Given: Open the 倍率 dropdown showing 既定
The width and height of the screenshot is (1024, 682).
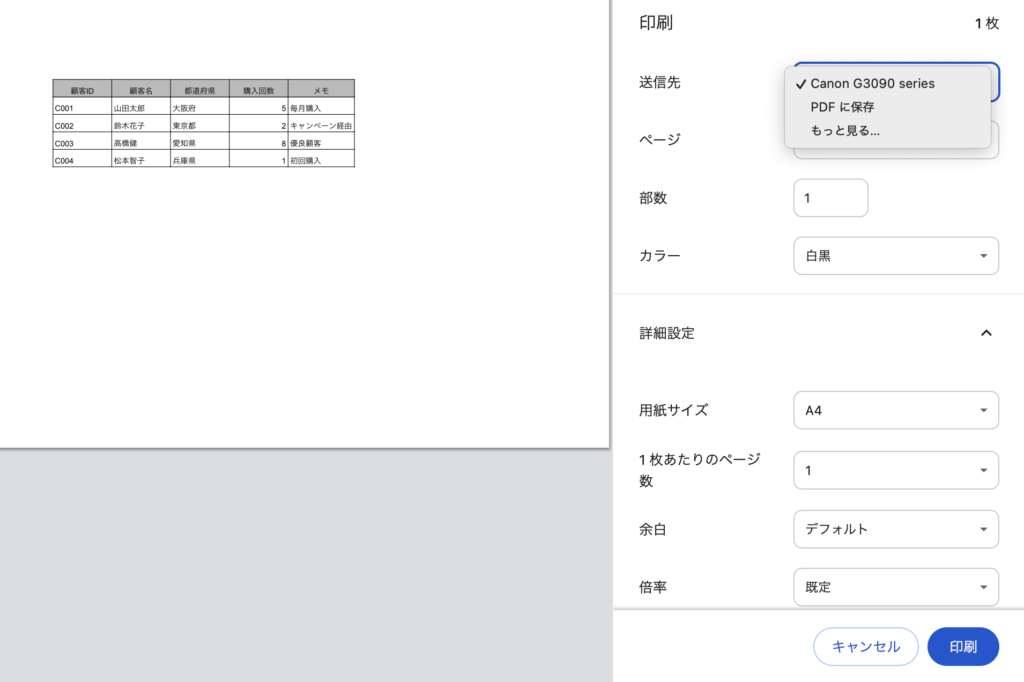Looking at the screenshot, I should 895,587.
